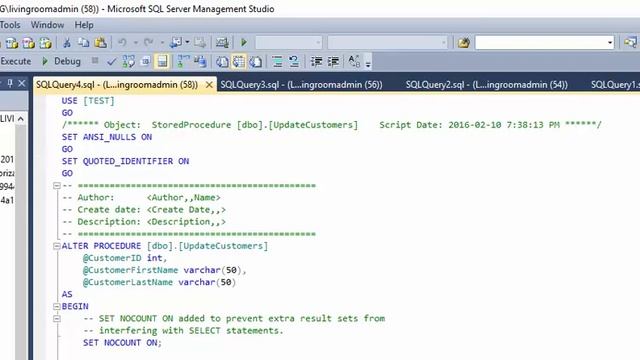Click the USE [TEST] line
The image size is (640, 360).
coord(88,101)
